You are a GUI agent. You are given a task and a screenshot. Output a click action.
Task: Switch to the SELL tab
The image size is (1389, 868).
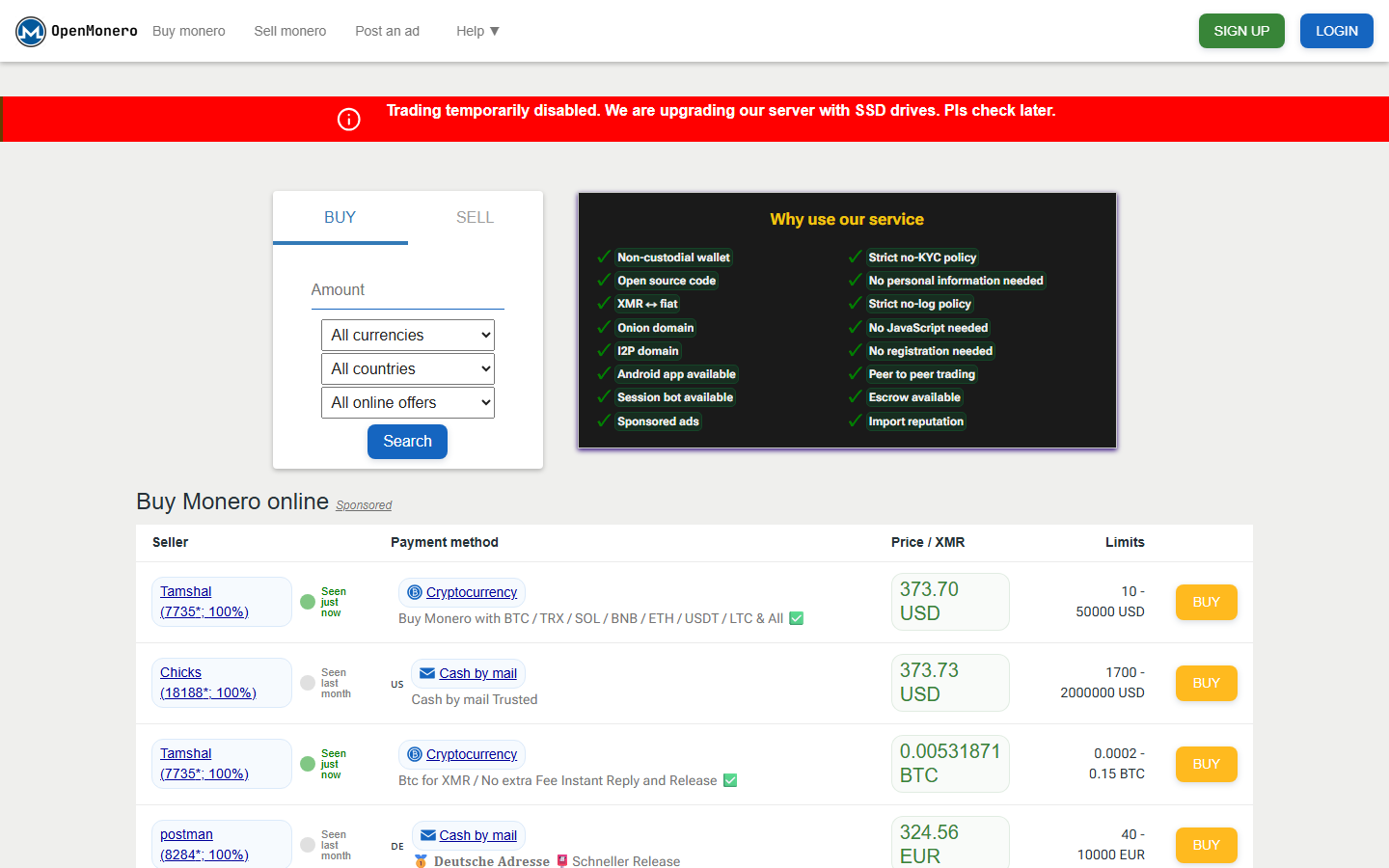[x=475, y=218]
